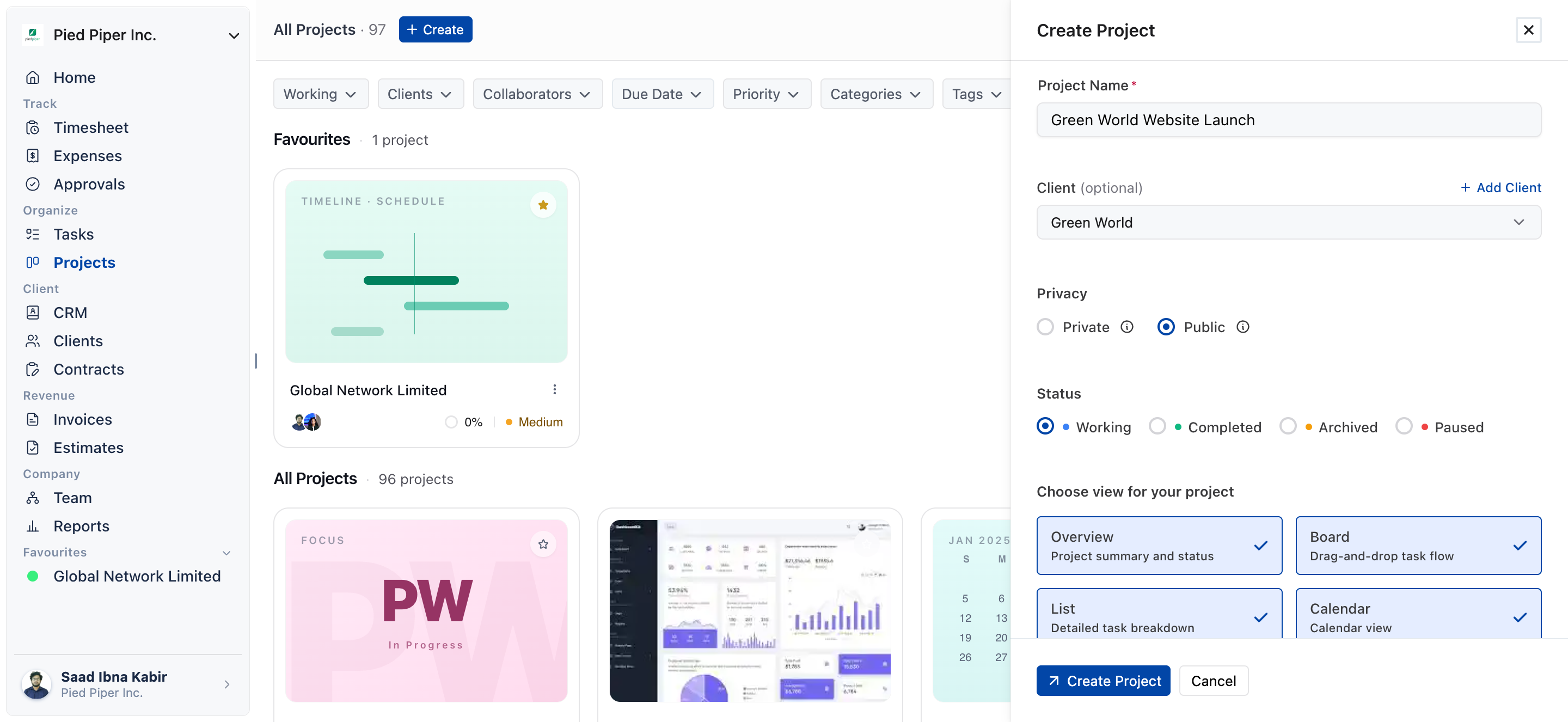Image resolution: width=1568 pixels, height=722 pixels.
Task: Click the Team hierarchy icon
Action: click(33, 498)
